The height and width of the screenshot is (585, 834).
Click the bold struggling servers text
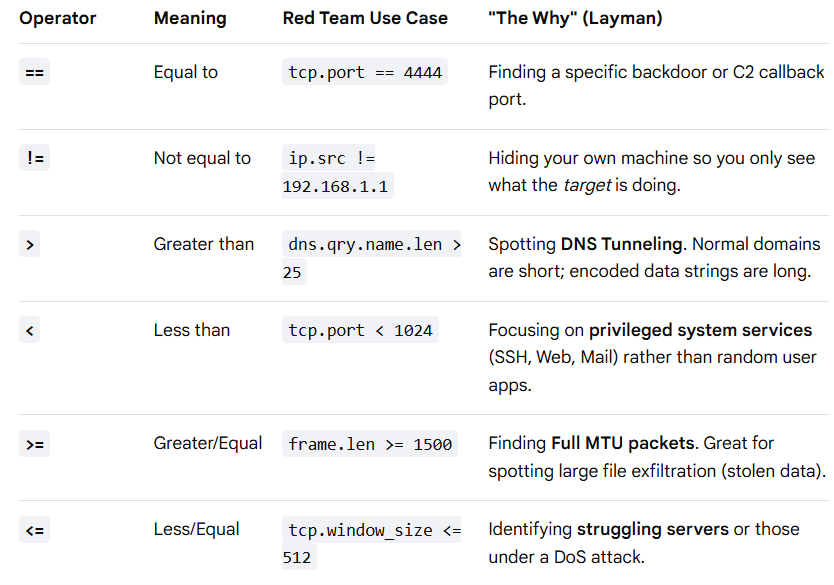(653, 530)
